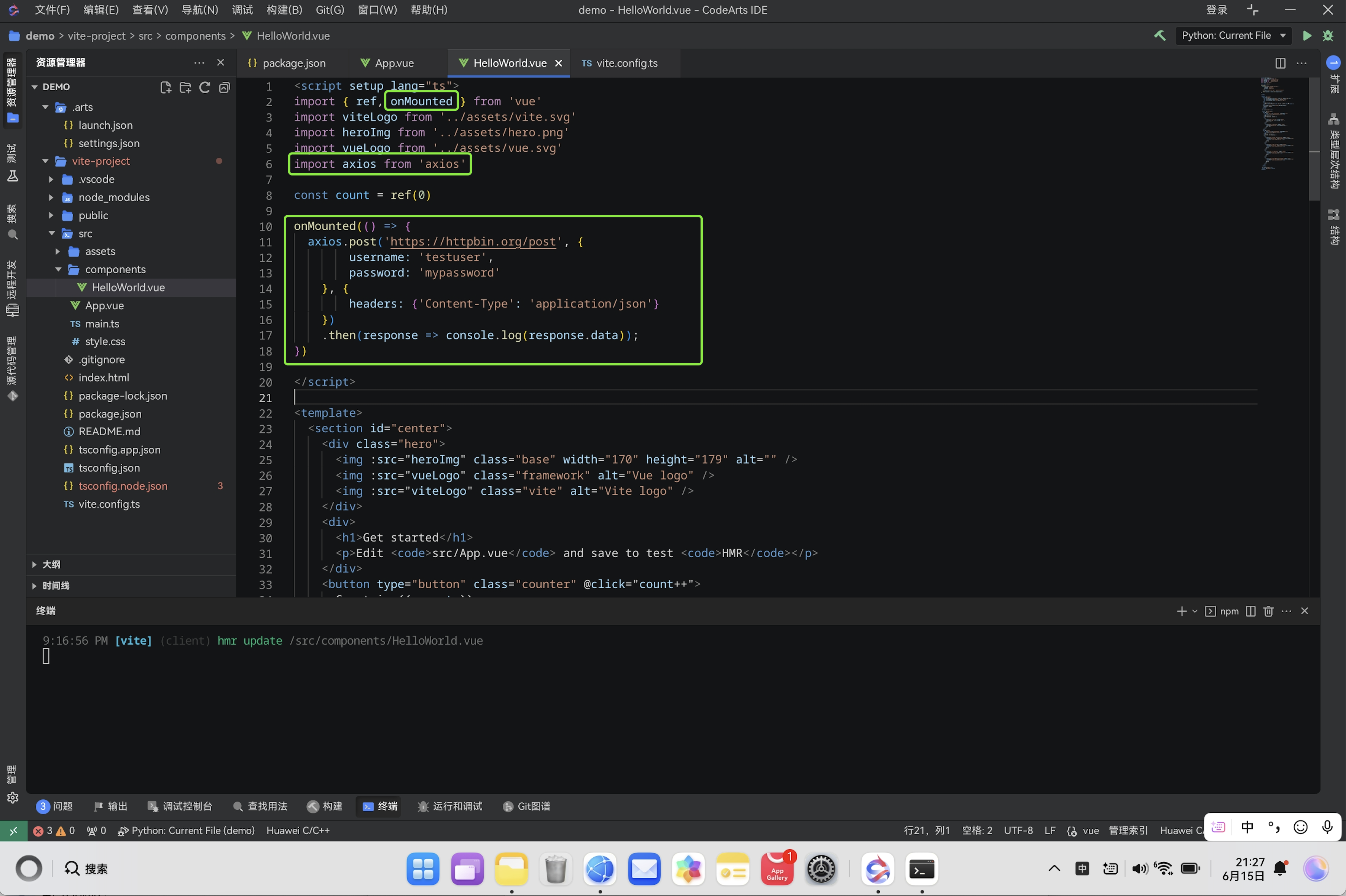Screen dimensions: 1346x896
Task: Collapse the .arts folder
Action: coord(45,107)
